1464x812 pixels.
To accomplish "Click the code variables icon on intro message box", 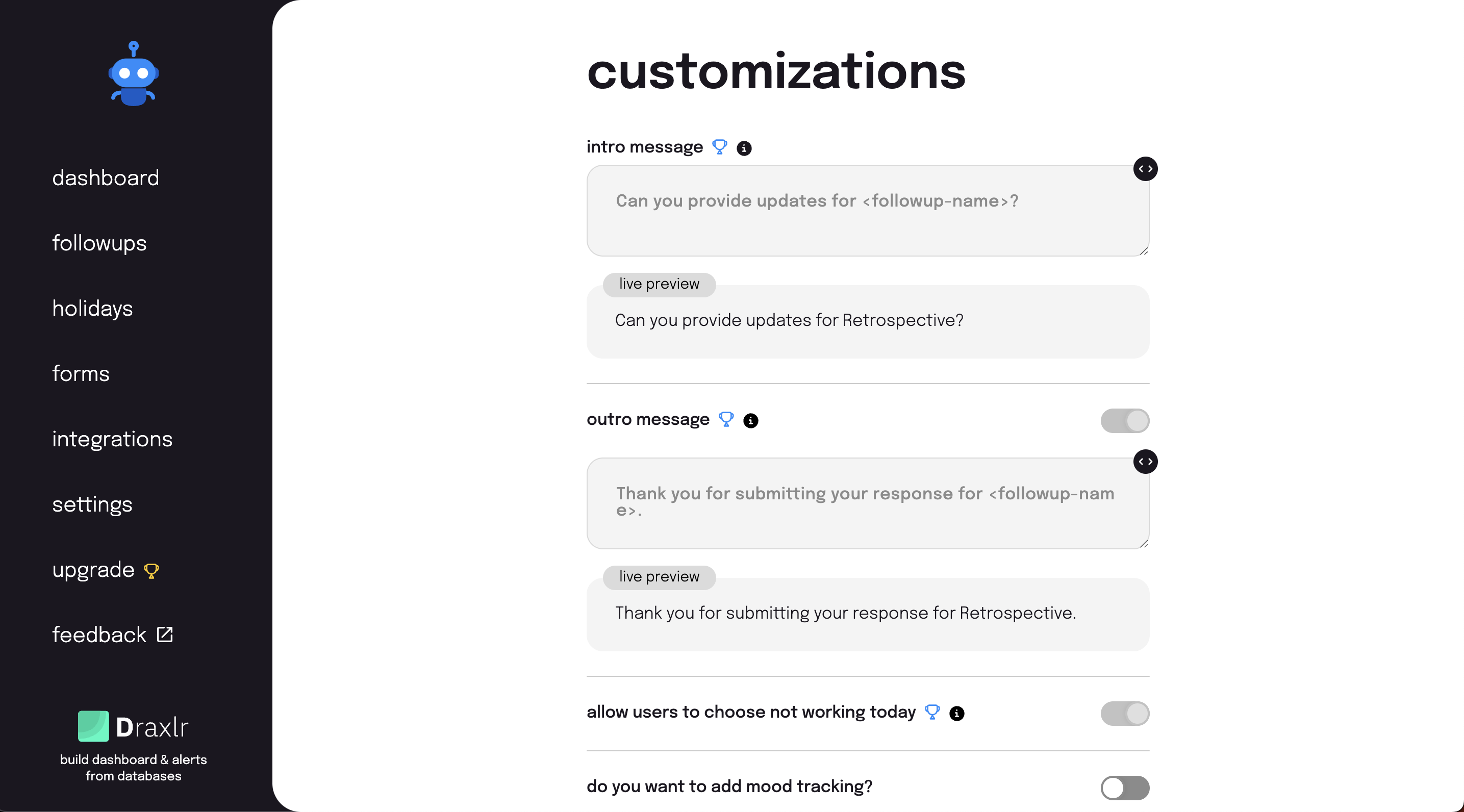I will pos(1145,169).
